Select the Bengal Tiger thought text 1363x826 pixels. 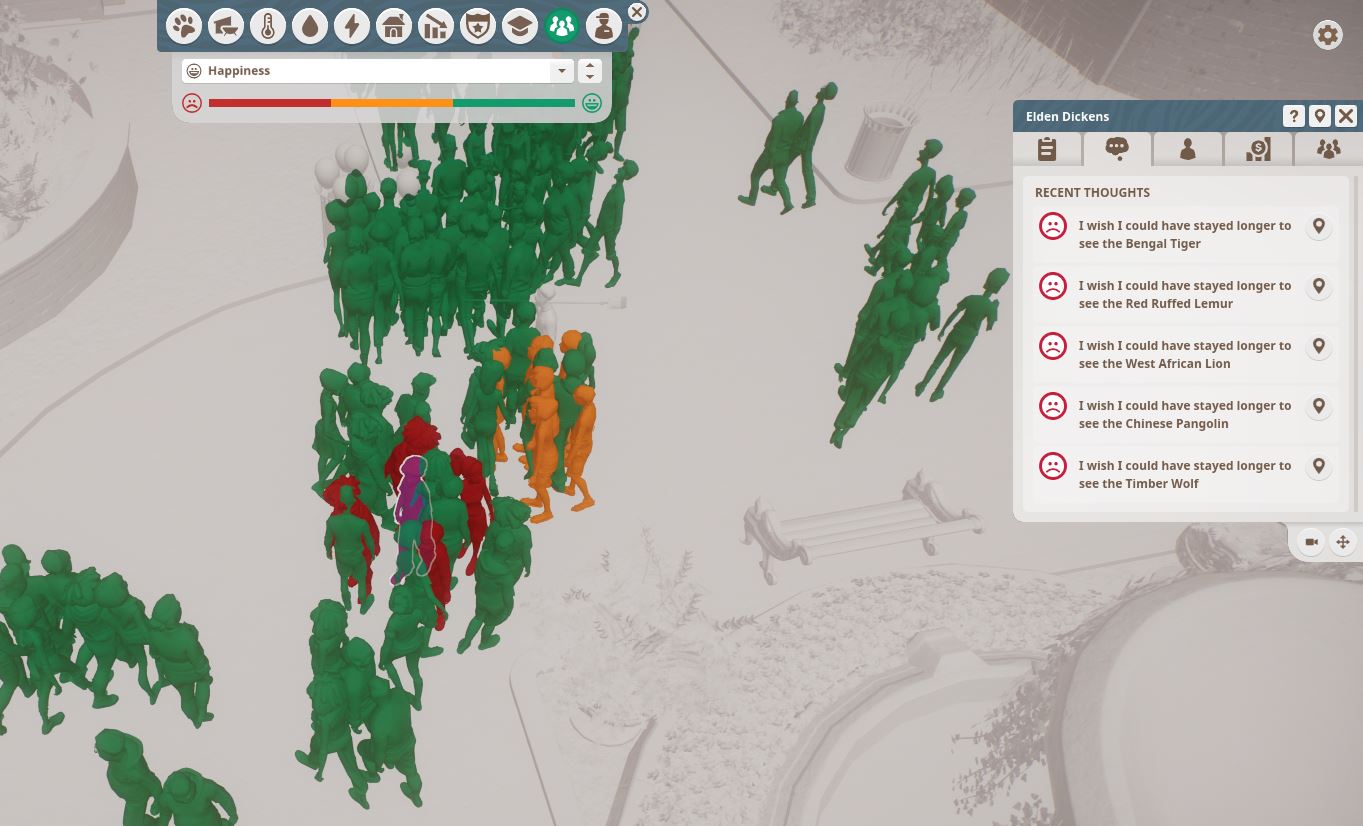1185,234
